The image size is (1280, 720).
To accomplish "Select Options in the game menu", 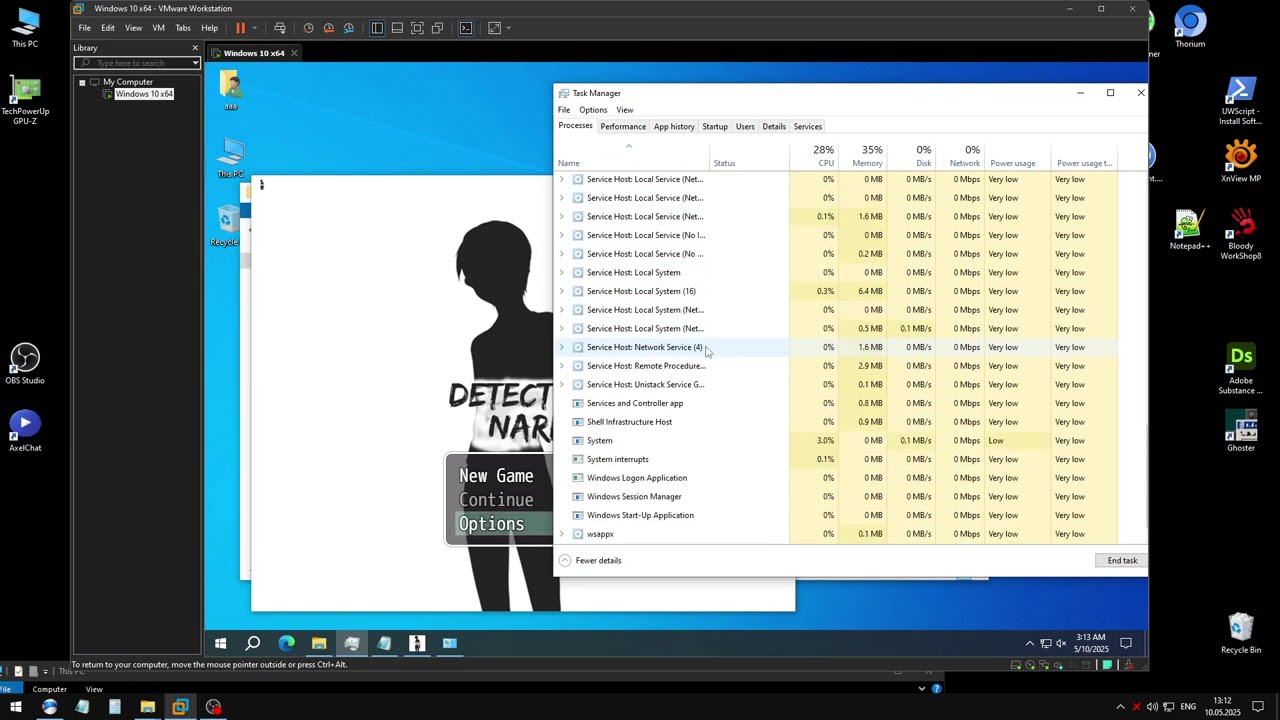I will [x=491, y=524].
